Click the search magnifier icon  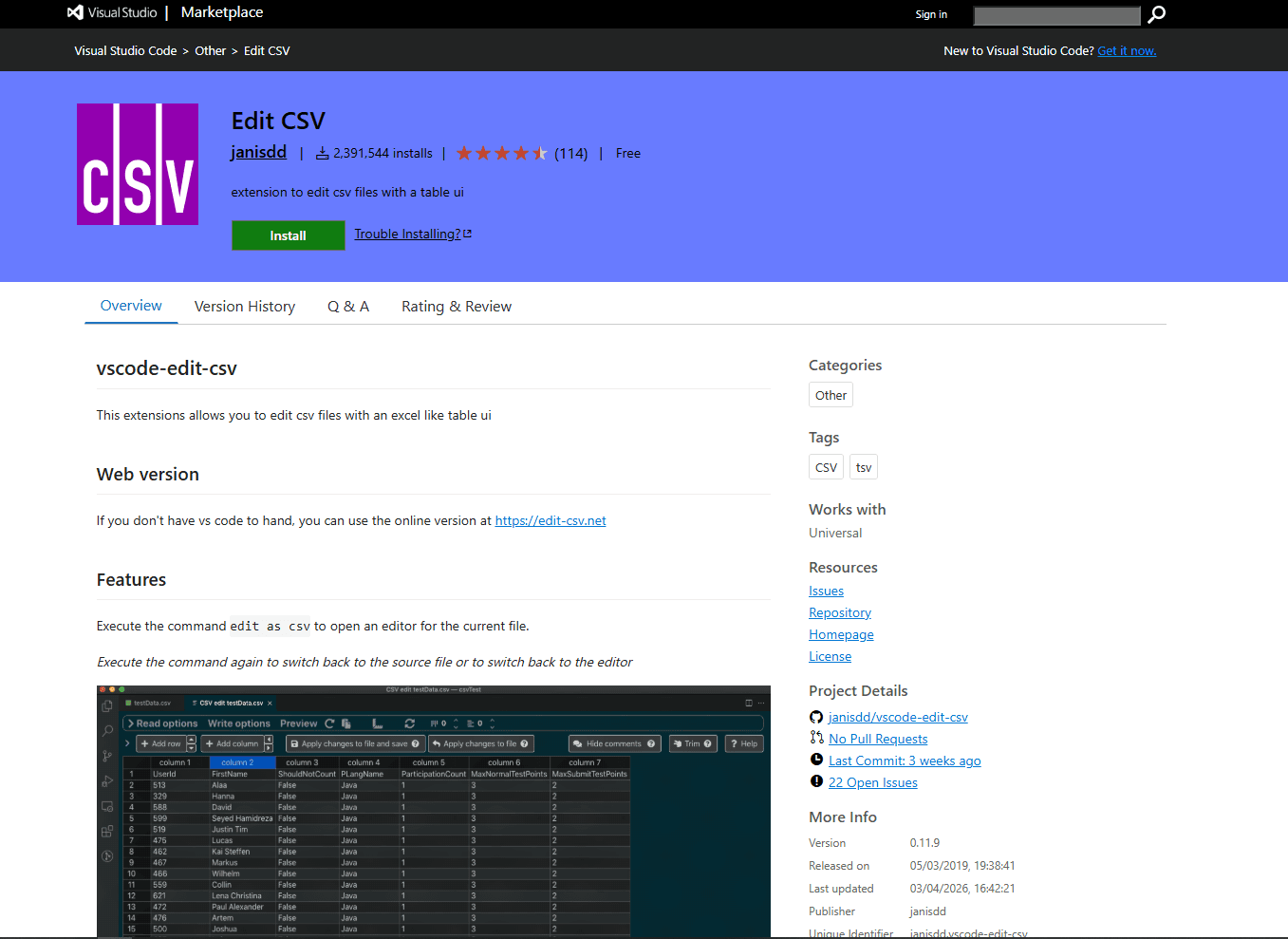coord(1156,14)
